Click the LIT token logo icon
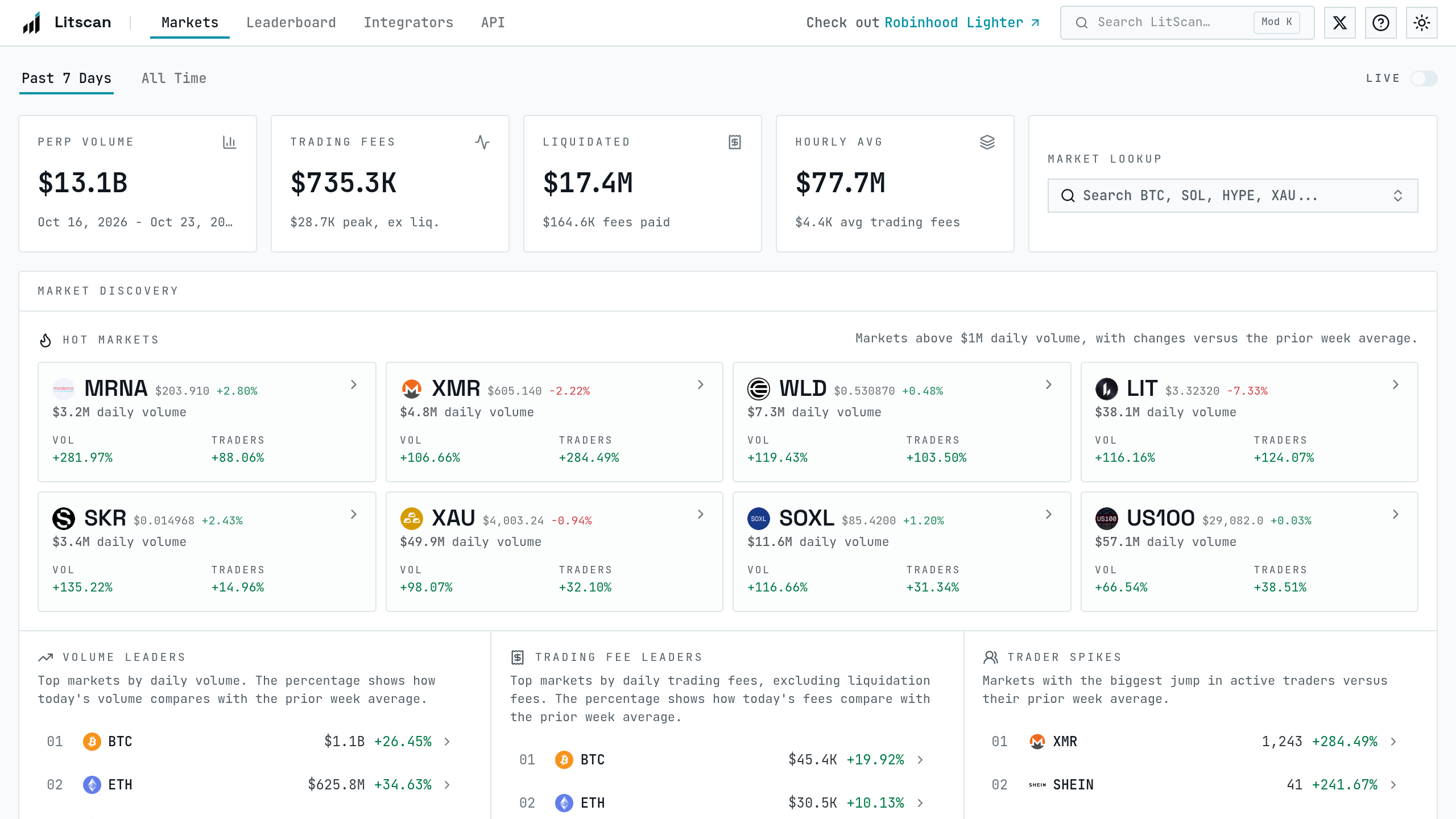Image resolution: width=1456 pixels, height=819 pixels. tap(1106, 389)
